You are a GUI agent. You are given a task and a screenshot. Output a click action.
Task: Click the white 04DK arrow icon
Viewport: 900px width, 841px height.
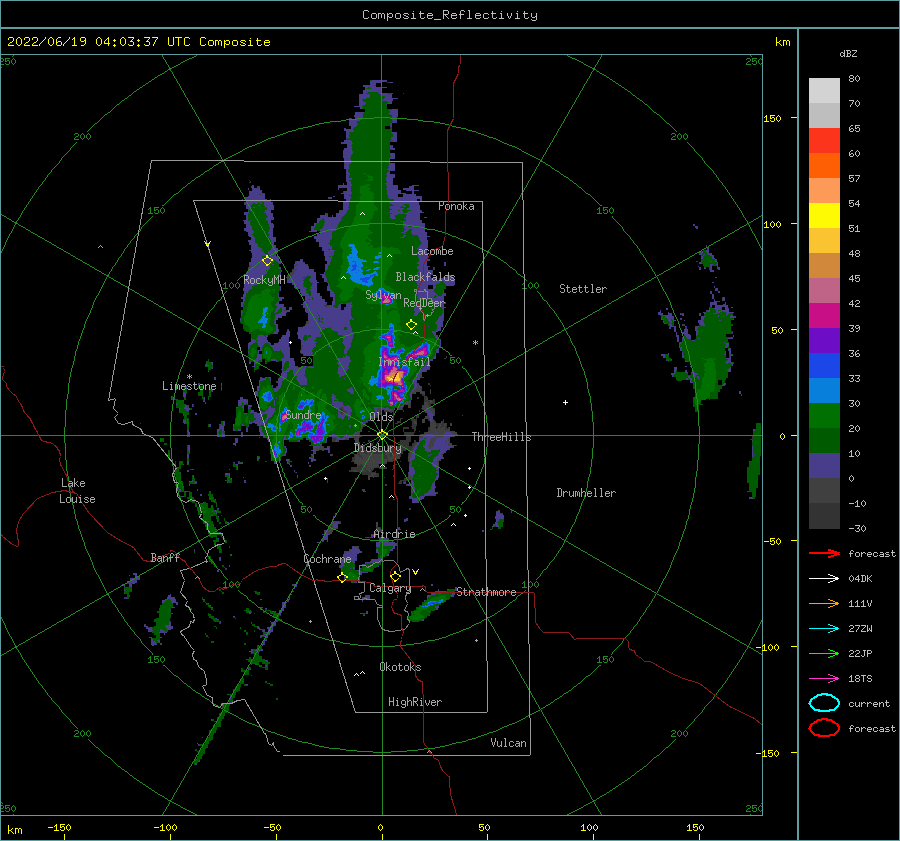(x=824, y=578)
